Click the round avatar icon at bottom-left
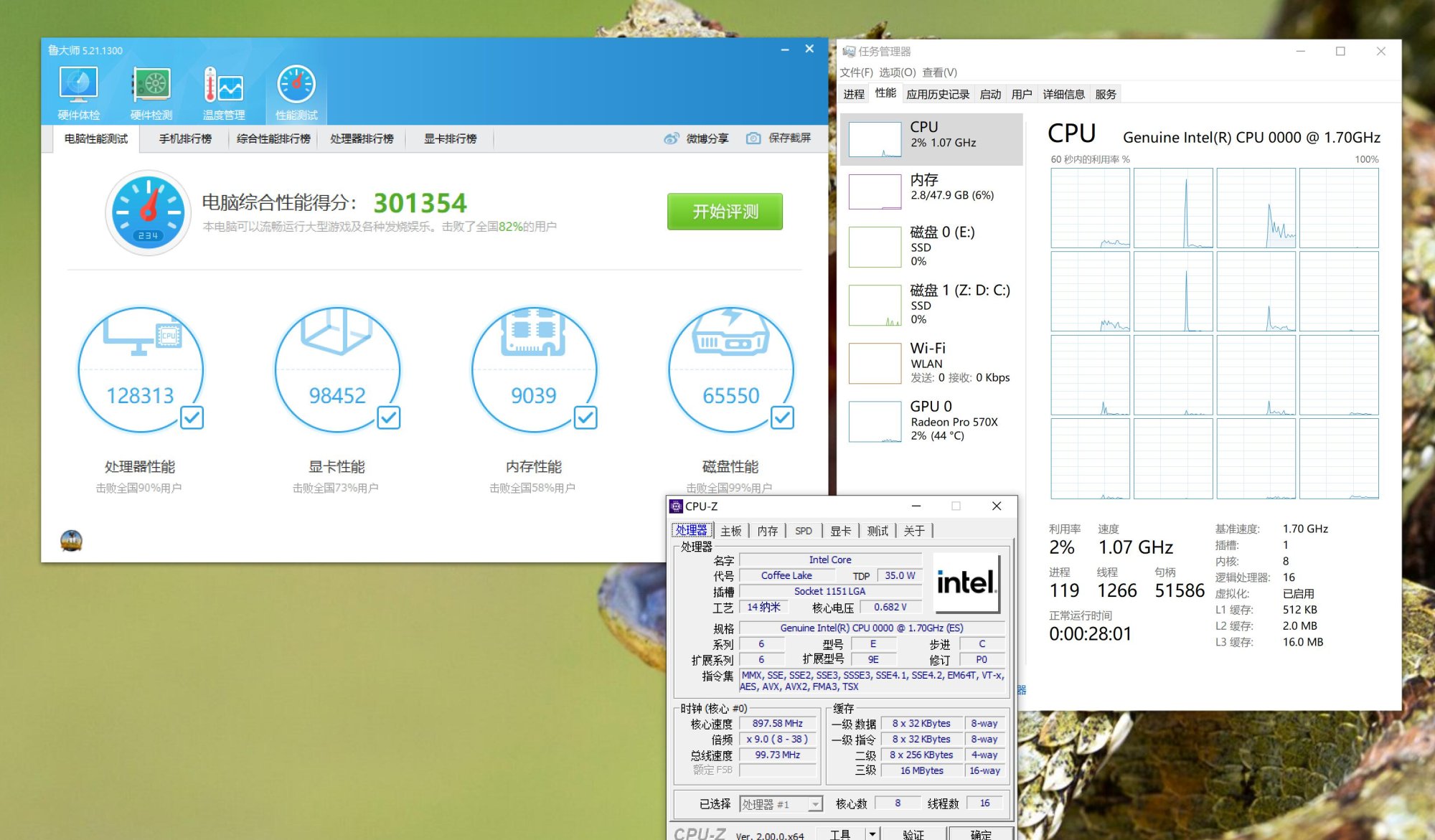The width and height of the screenshot is (1435, 840). click(71, 540)
